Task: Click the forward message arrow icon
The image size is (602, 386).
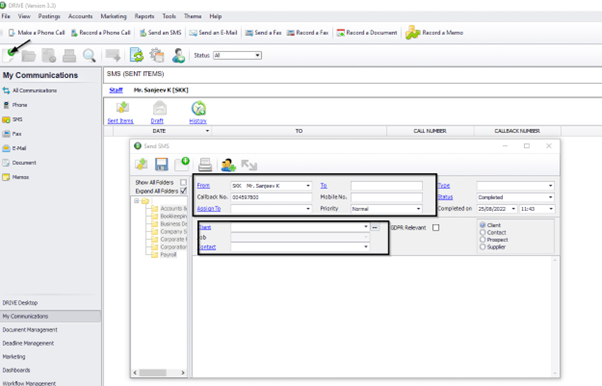Action: point(113,55)
